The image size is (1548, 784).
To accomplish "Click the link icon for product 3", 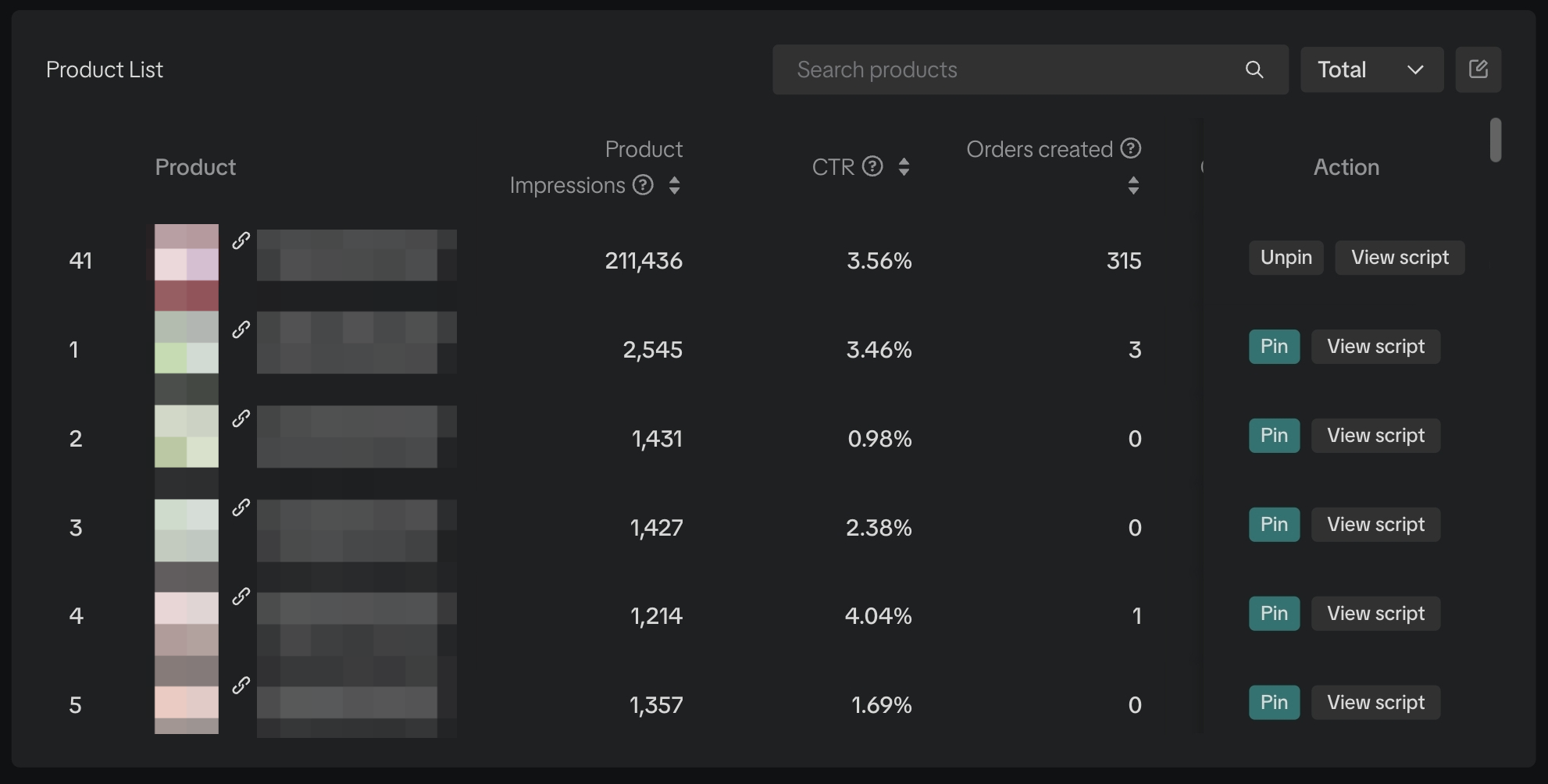I will coord(241,508).
